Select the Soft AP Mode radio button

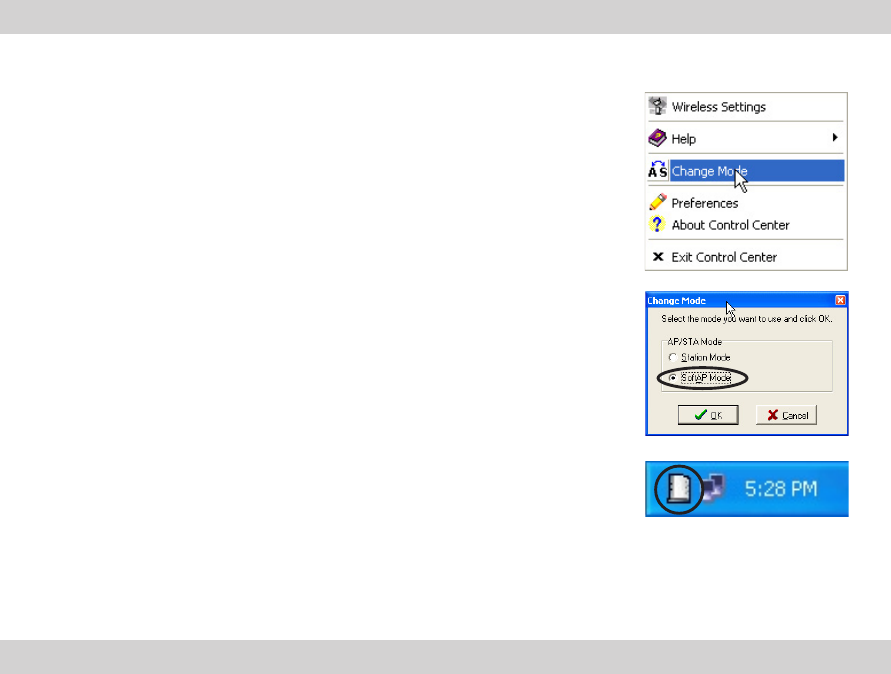tap(673, 378)
